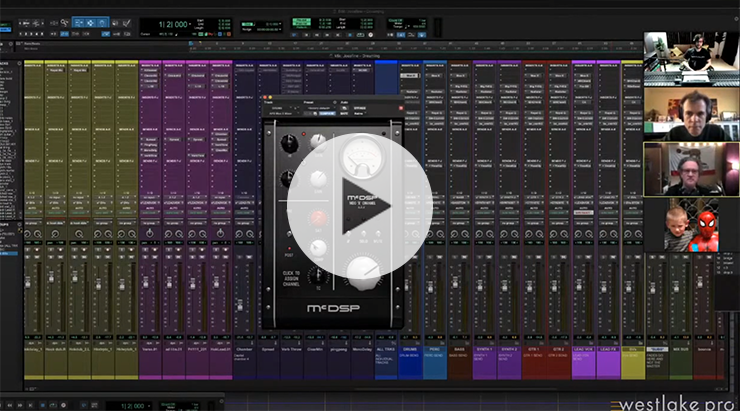This screenshot has width=740, height=412.
Task: Solo the LEAD VOX track
Action: [579, 257]
